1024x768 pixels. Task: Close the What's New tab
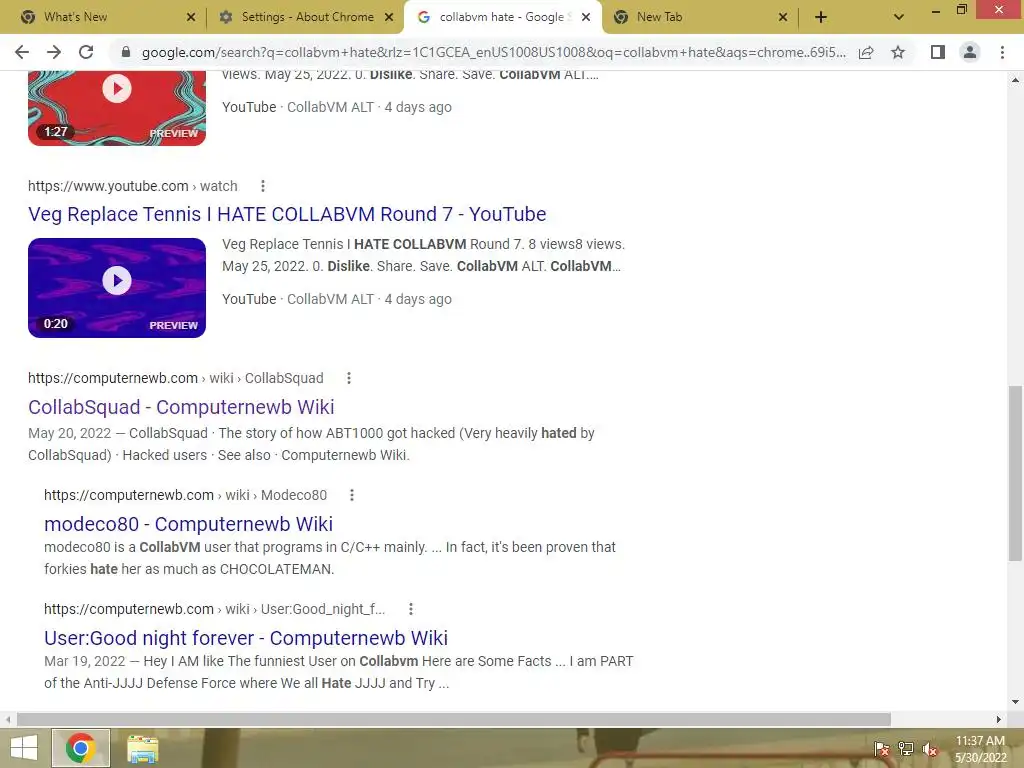(x=191, y=17)
